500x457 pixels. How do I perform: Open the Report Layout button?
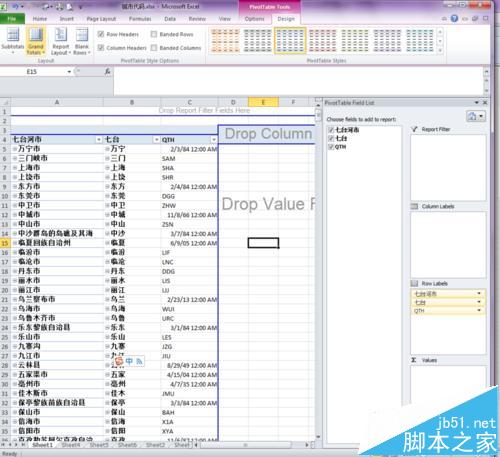coord(61,41)
